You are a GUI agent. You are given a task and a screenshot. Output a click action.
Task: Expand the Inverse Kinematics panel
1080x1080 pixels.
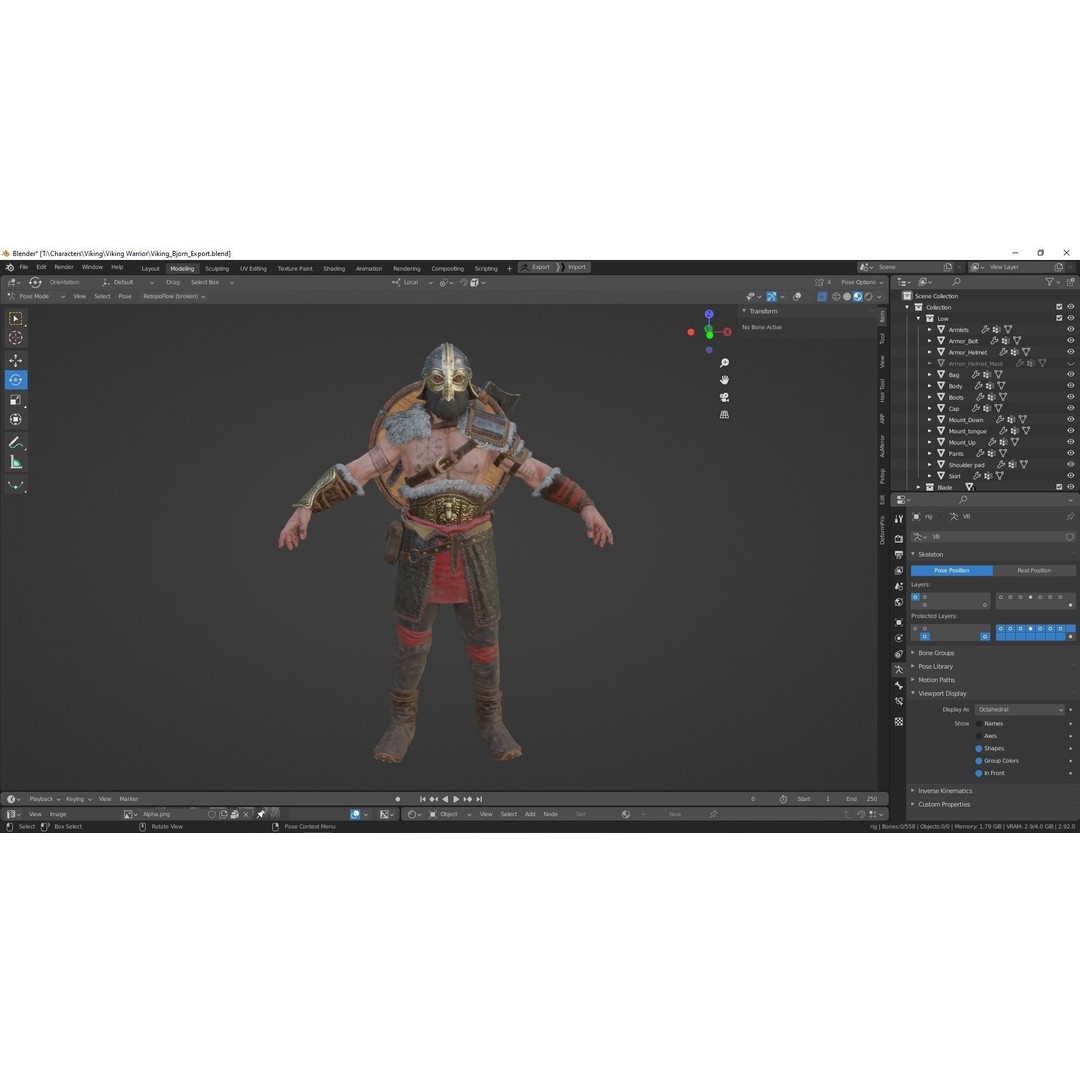point(944,791)
